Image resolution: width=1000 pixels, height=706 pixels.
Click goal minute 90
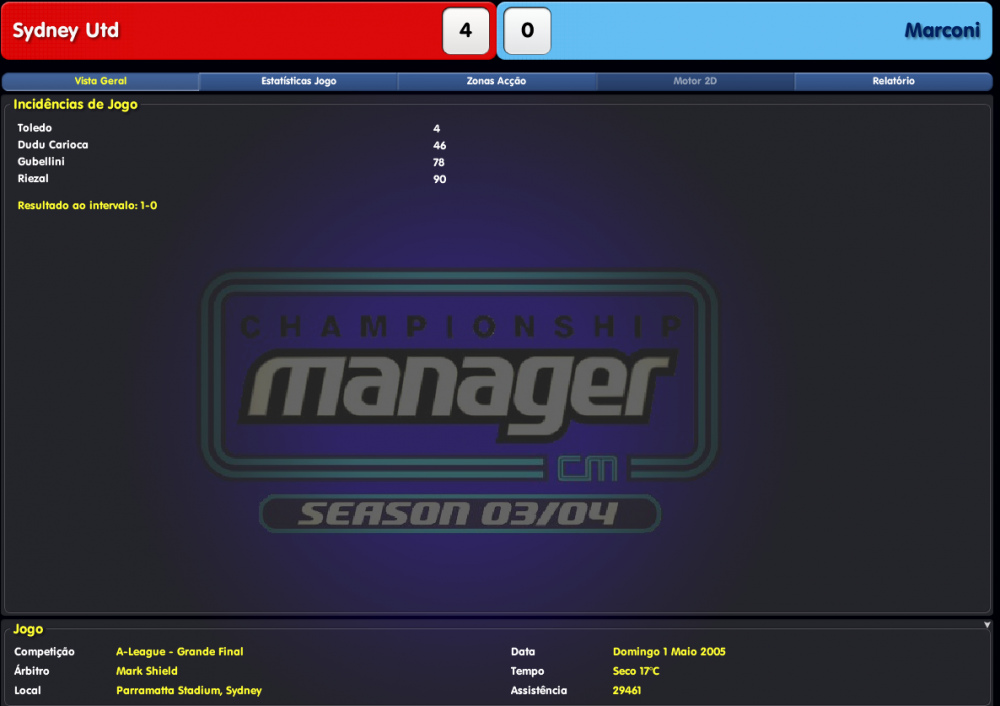tap(439, 179)
